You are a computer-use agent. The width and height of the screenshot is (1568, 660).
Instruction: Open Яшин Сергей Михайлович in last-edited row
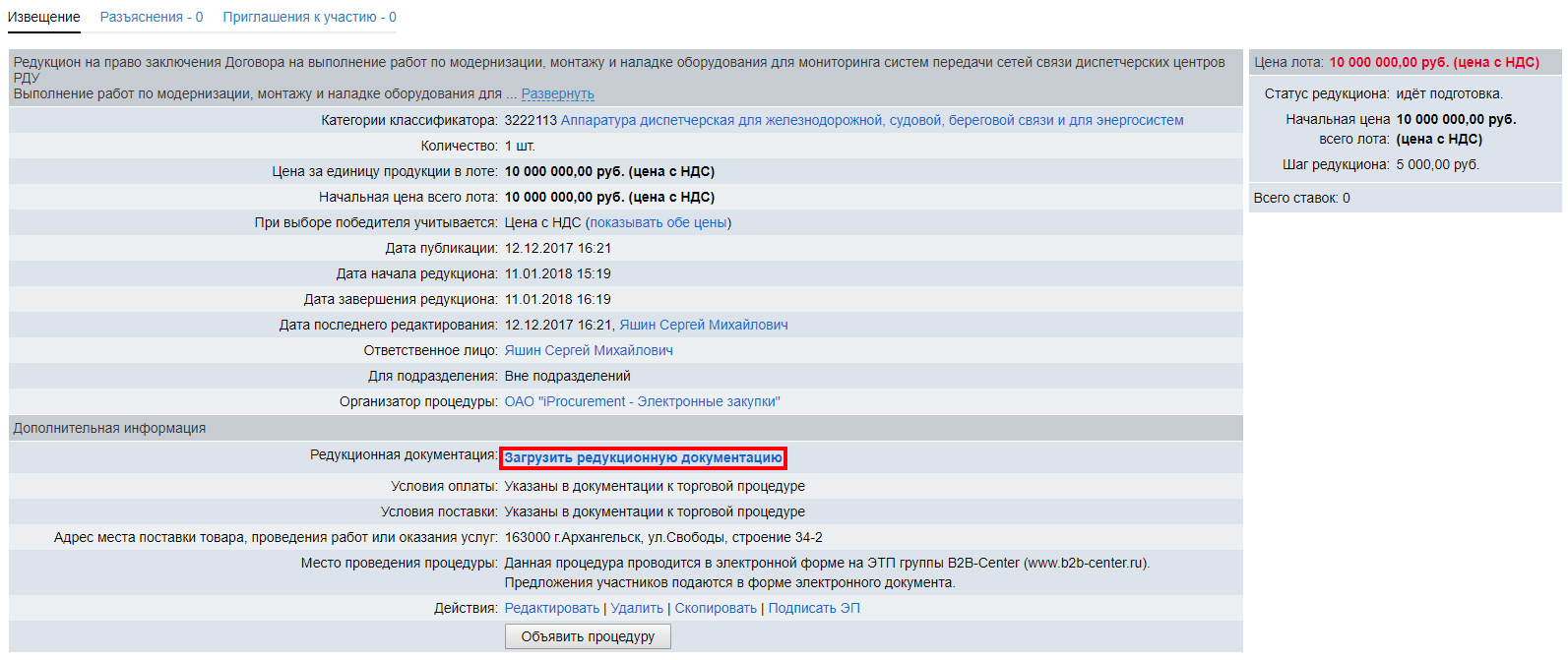pos(703,325)
